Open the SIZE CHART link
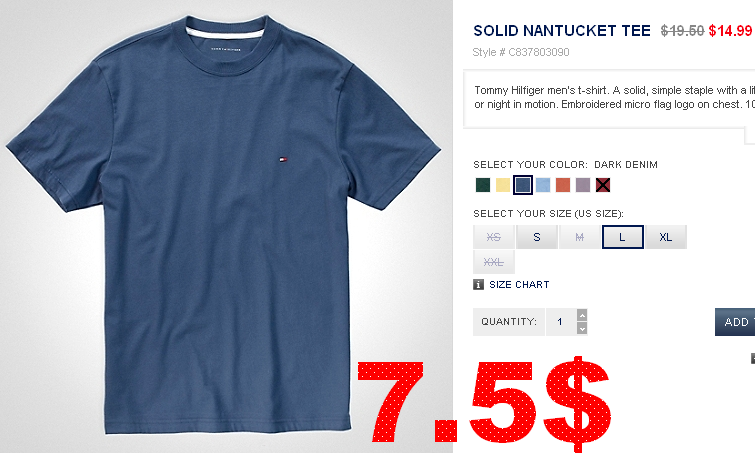Screen dimensions: 755x453 pos(519,285)
